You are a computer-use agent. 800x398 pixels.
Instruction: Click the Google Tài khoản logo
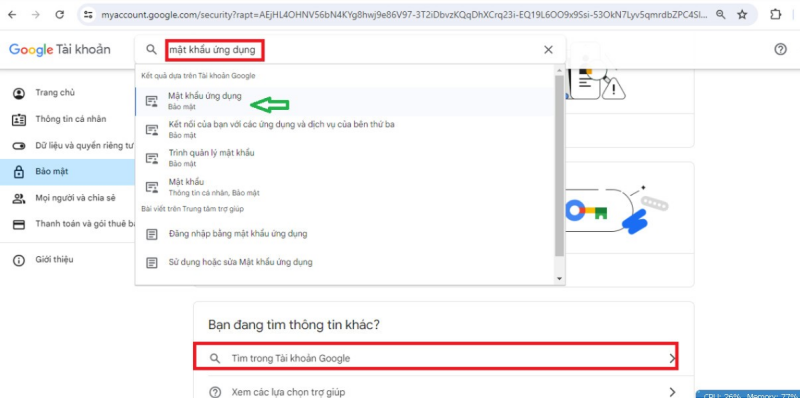(60, 49)
